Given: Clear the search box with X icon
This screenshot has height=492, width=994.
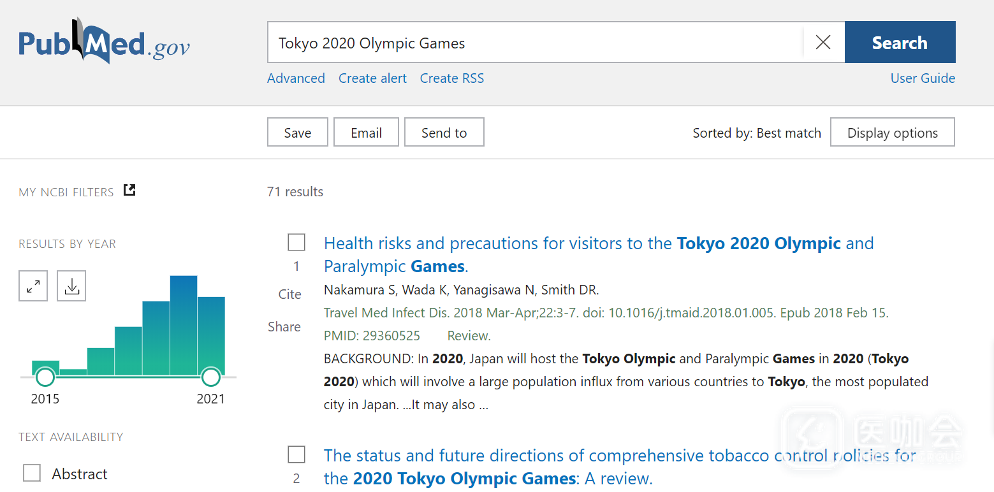Looking at the screenshot, I should [x=823, y=42].
